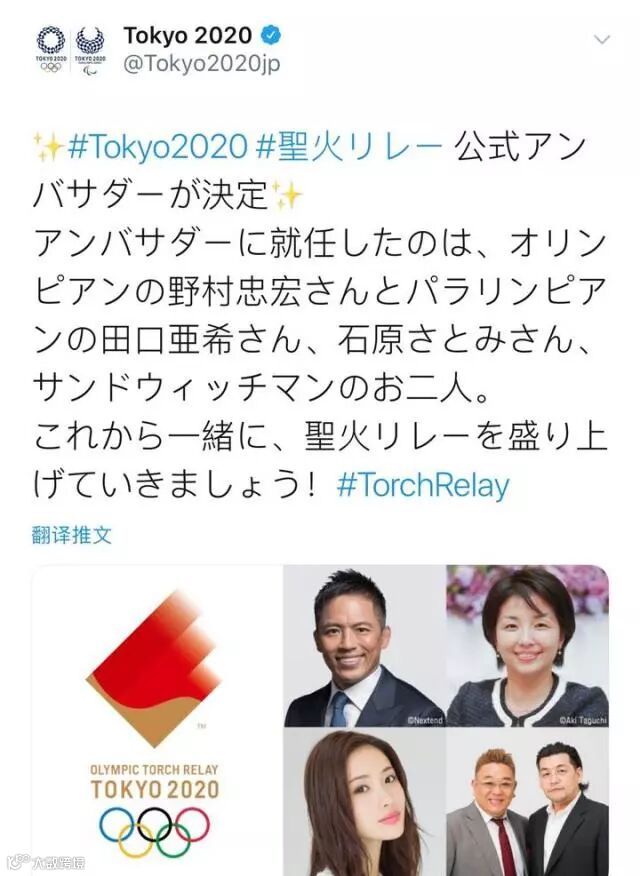Open the Tokyo 2020 Olympic emblem avatar
Viewport: 640px width, 876px height.
coord(51,50)
